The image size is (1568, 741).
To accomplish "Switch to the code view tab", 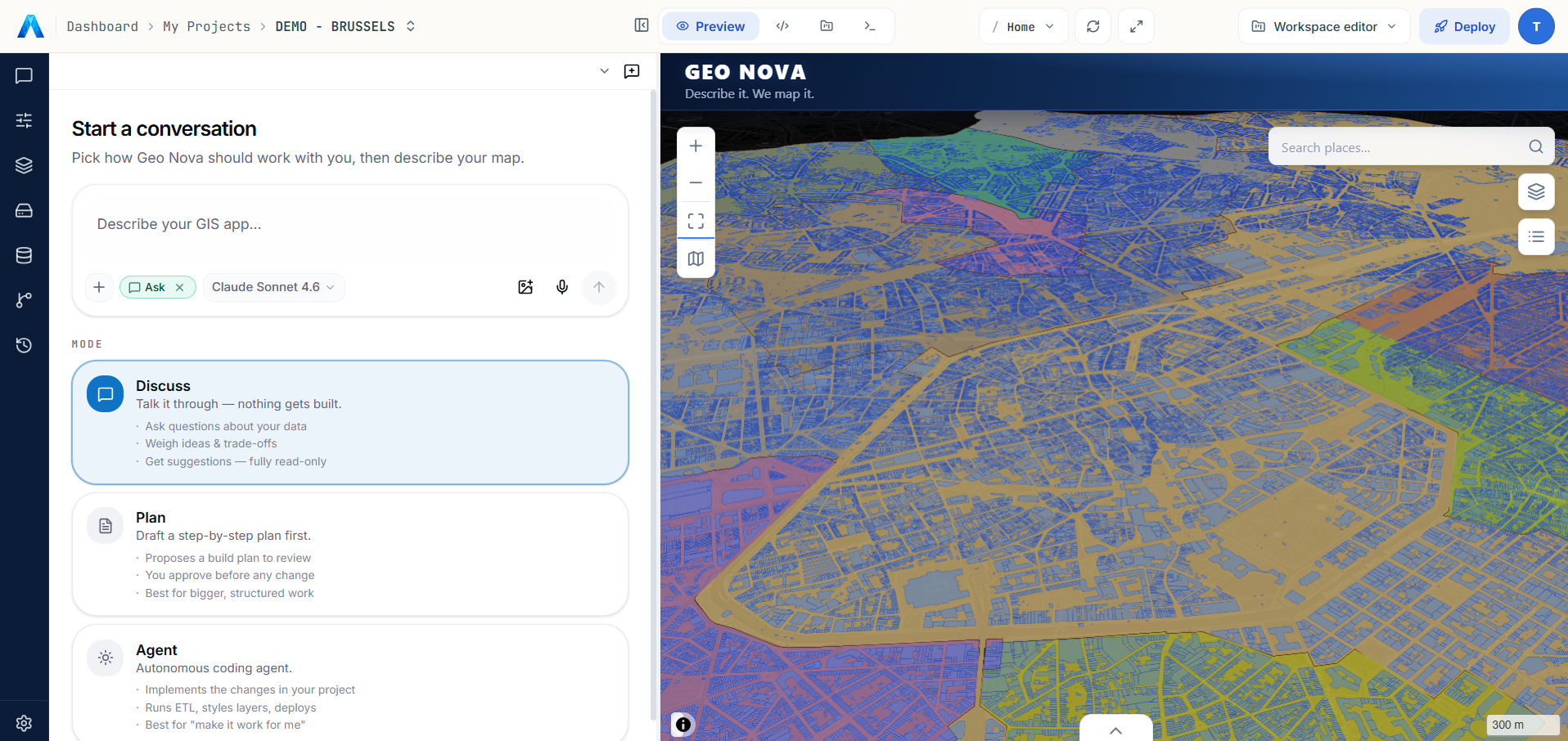I will [x=782, y=26].
